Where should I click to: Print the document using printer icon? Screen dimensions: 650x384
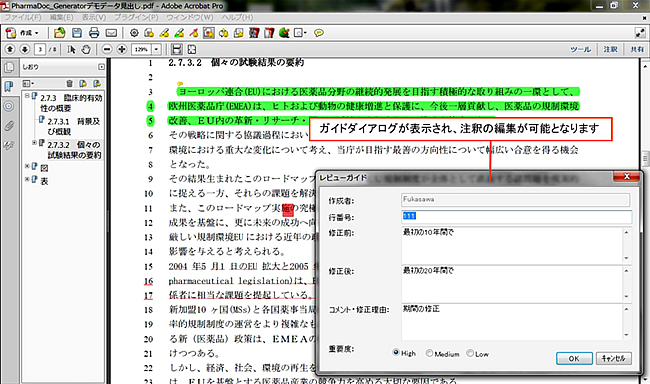pyautogui.click(x=94, y=33)
